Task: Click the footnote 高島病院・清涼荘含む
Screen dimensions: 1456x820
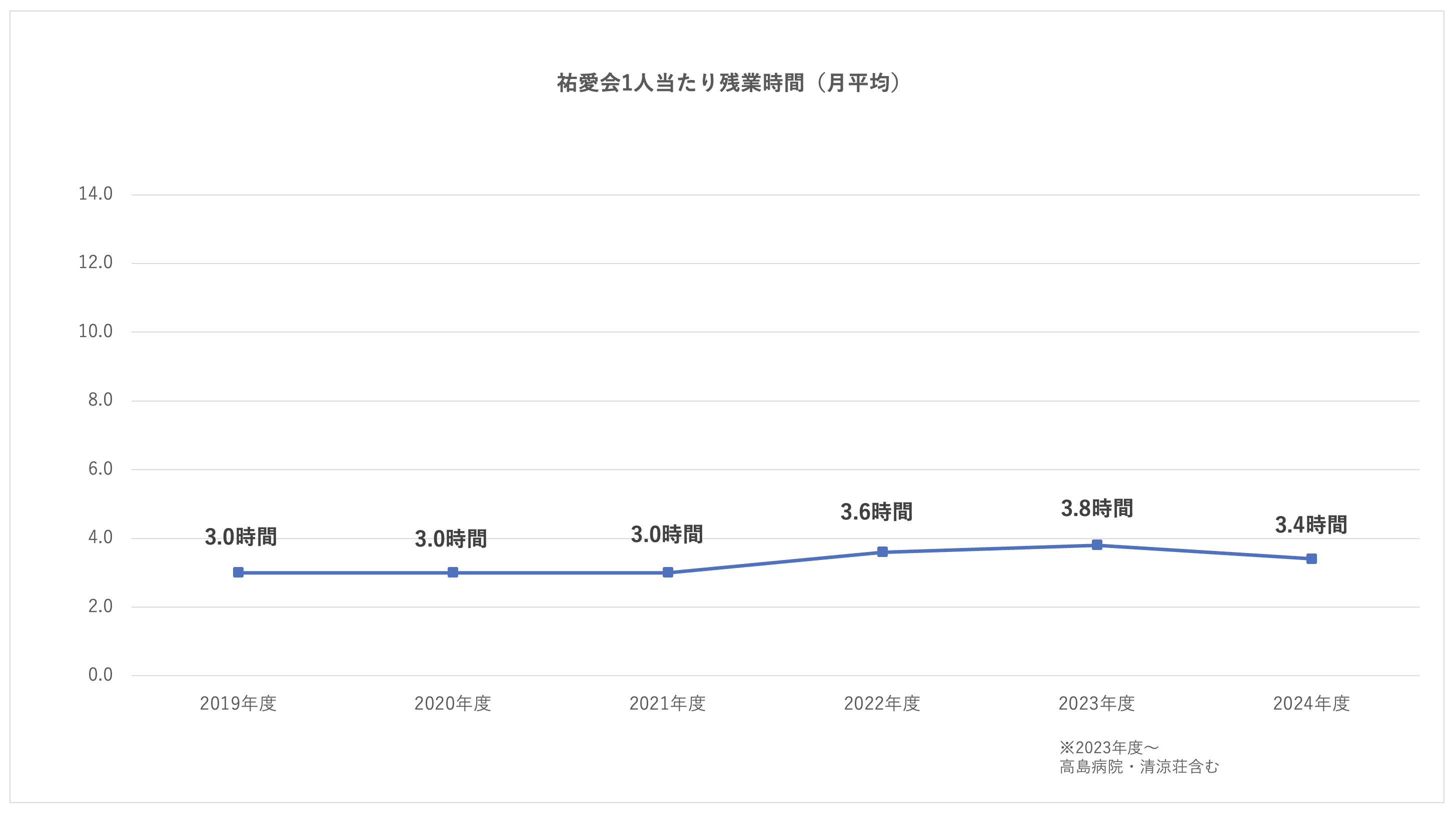Action: (x=1139, y=767)
